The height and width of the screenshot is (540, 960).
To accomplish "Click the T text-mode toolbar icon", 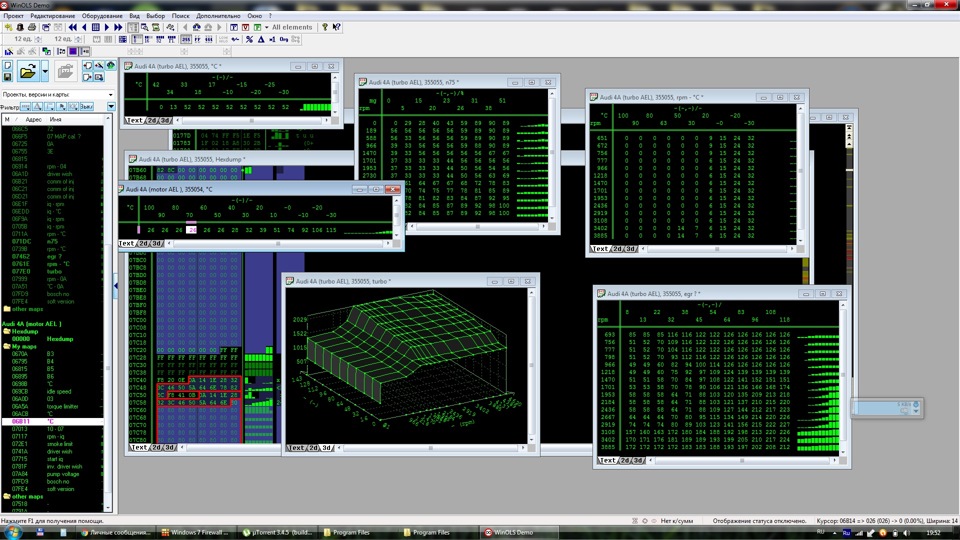I will pyautogui.click(x=234, y=27).
